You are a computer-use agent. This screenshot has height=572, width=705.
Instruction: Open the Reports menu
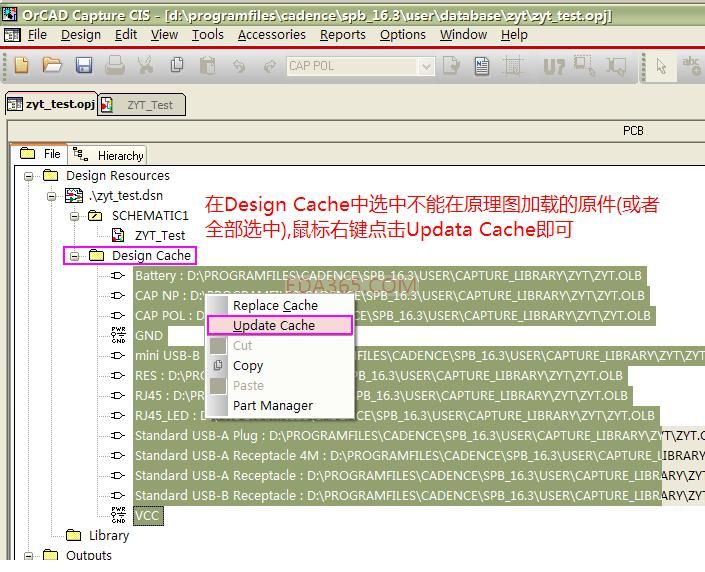[x=343, y=35]
